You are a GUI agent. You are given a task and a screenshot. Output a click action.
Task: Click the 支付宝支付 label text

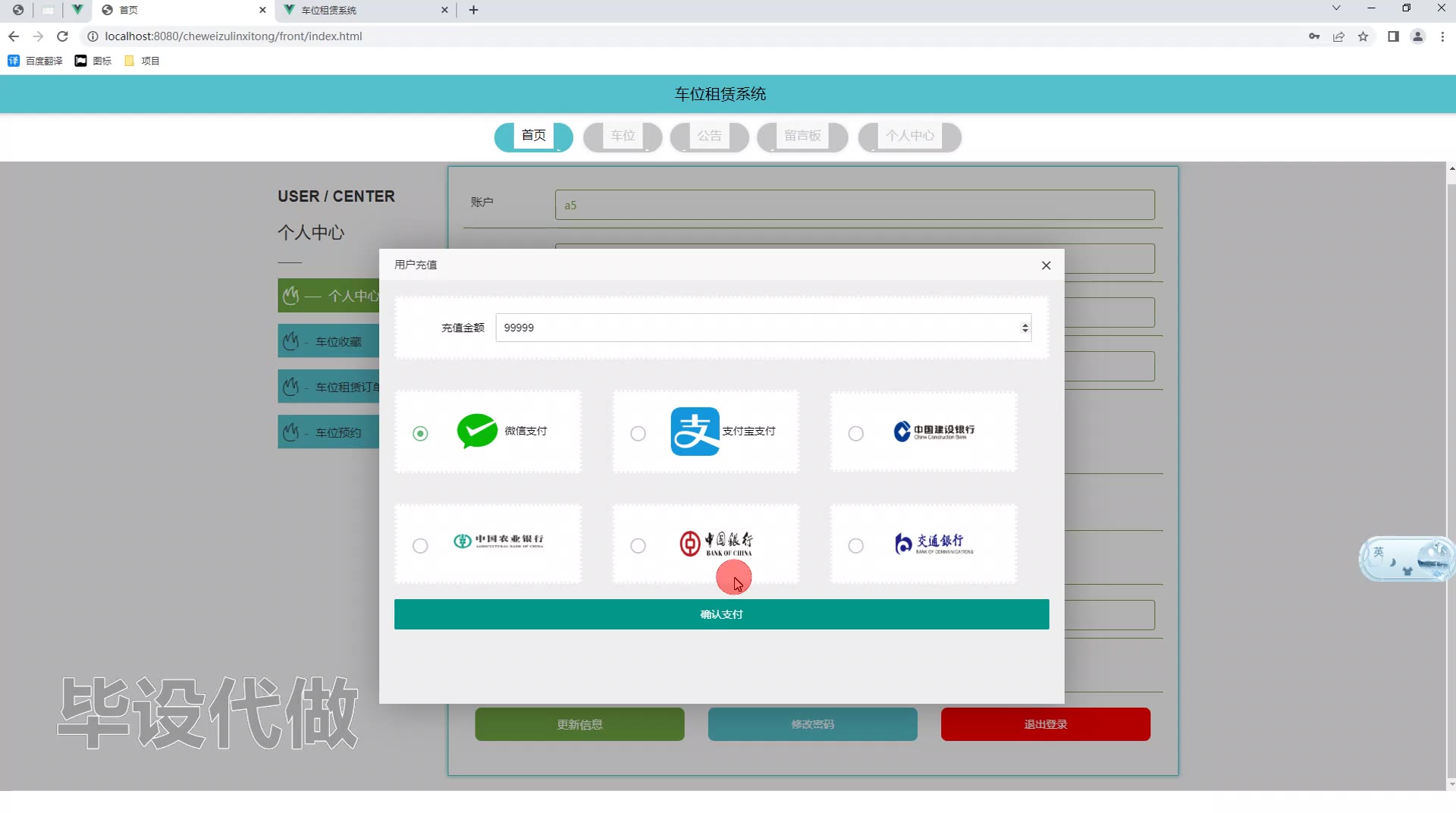[748, 431]
